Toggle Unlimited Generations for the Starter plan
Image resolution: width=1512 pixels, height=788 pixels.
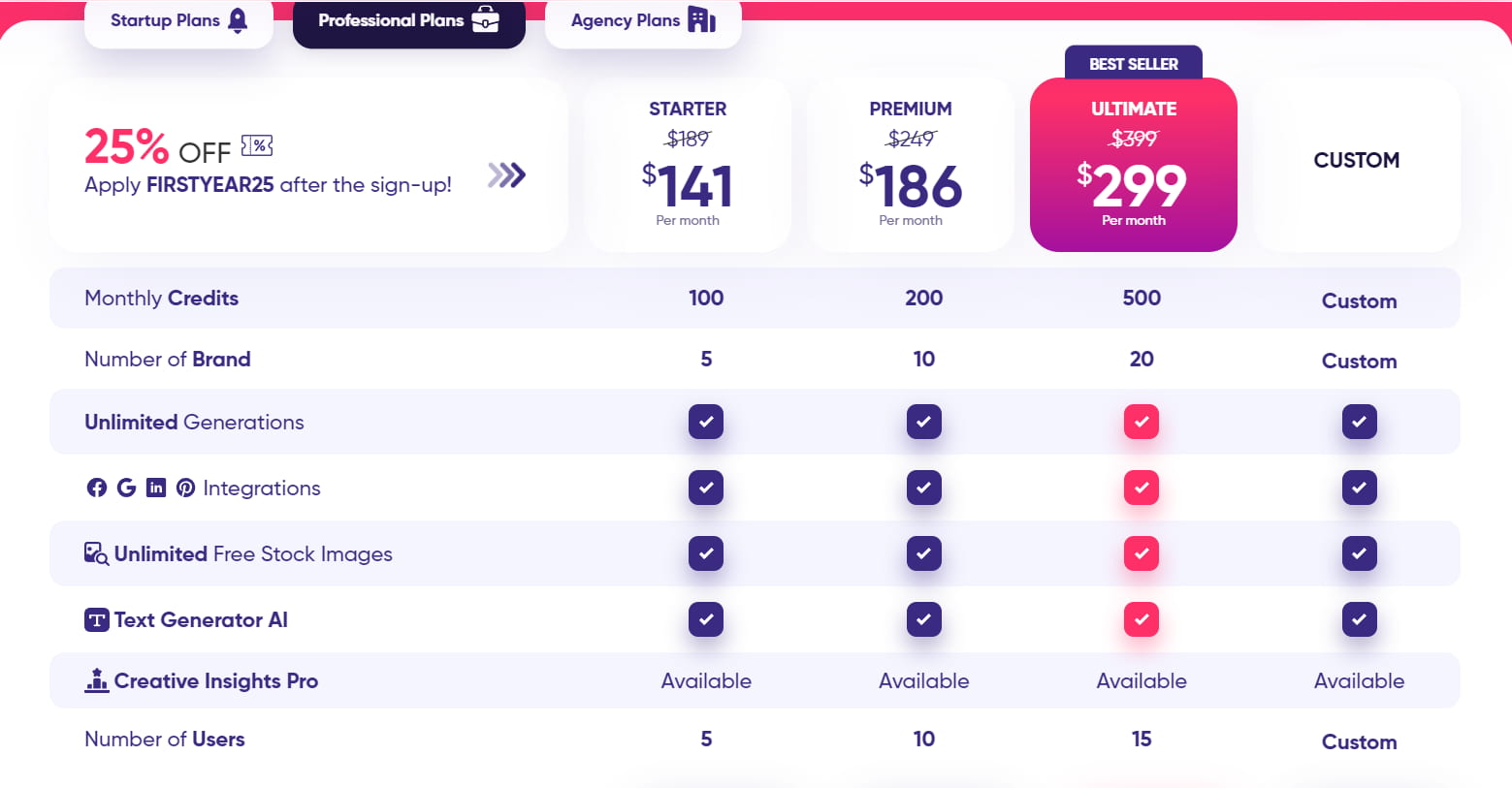(706, 422)
